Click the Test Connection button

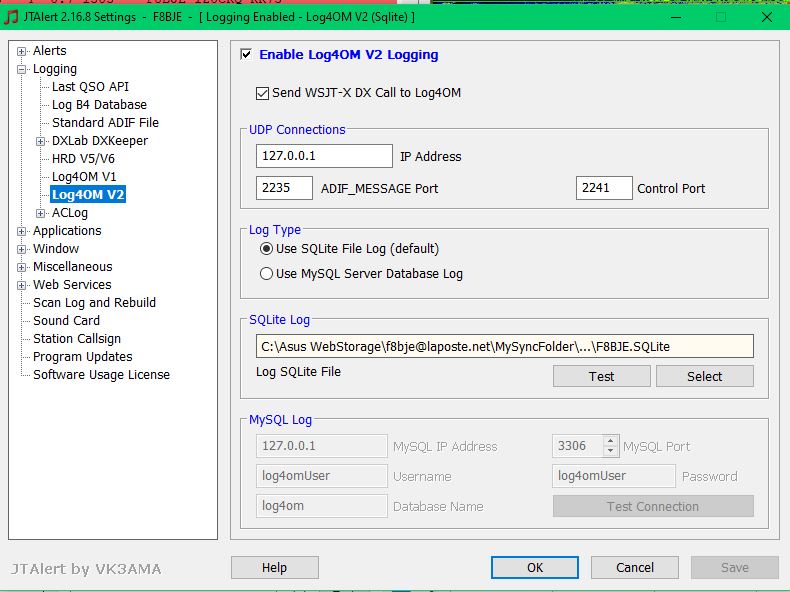(x=653, y=506)
